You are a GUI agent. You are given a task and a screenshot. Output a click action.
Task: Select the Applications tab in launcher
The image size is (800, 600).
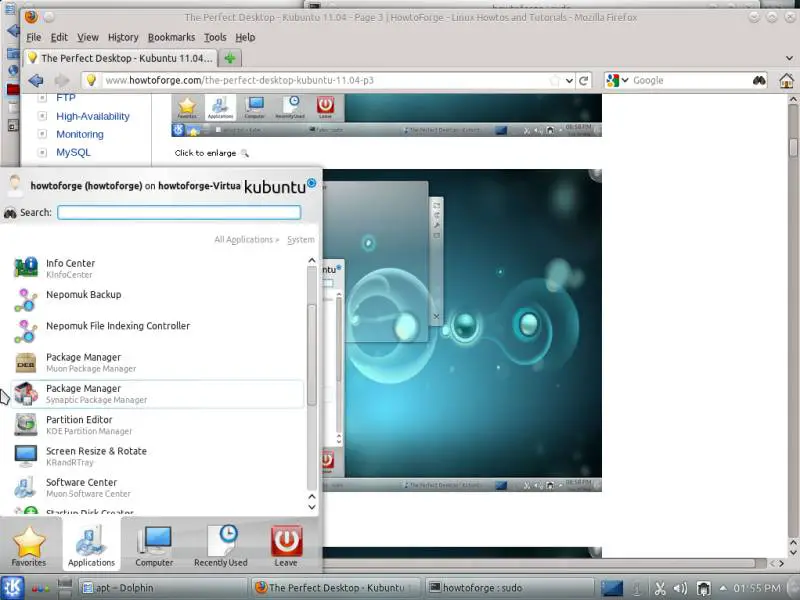click(x=91, y=544)
